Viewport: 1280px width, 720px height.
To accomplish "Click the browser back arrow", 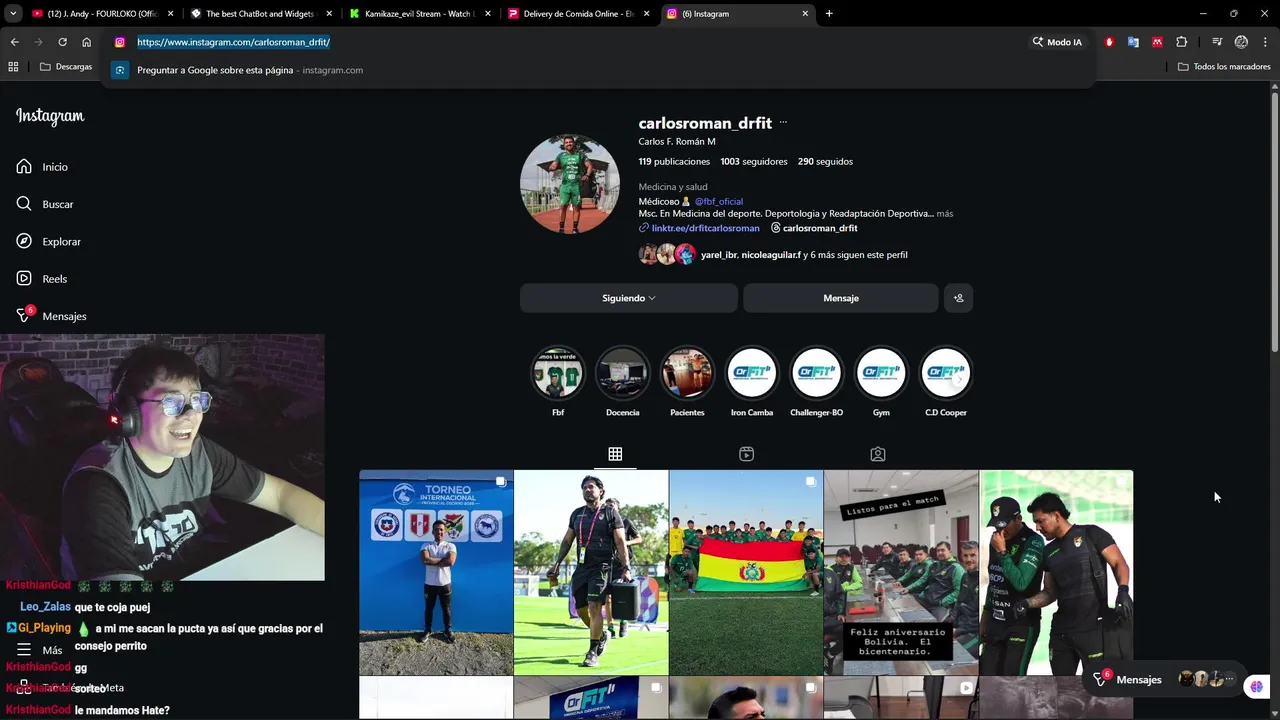I will click(14, 42).
